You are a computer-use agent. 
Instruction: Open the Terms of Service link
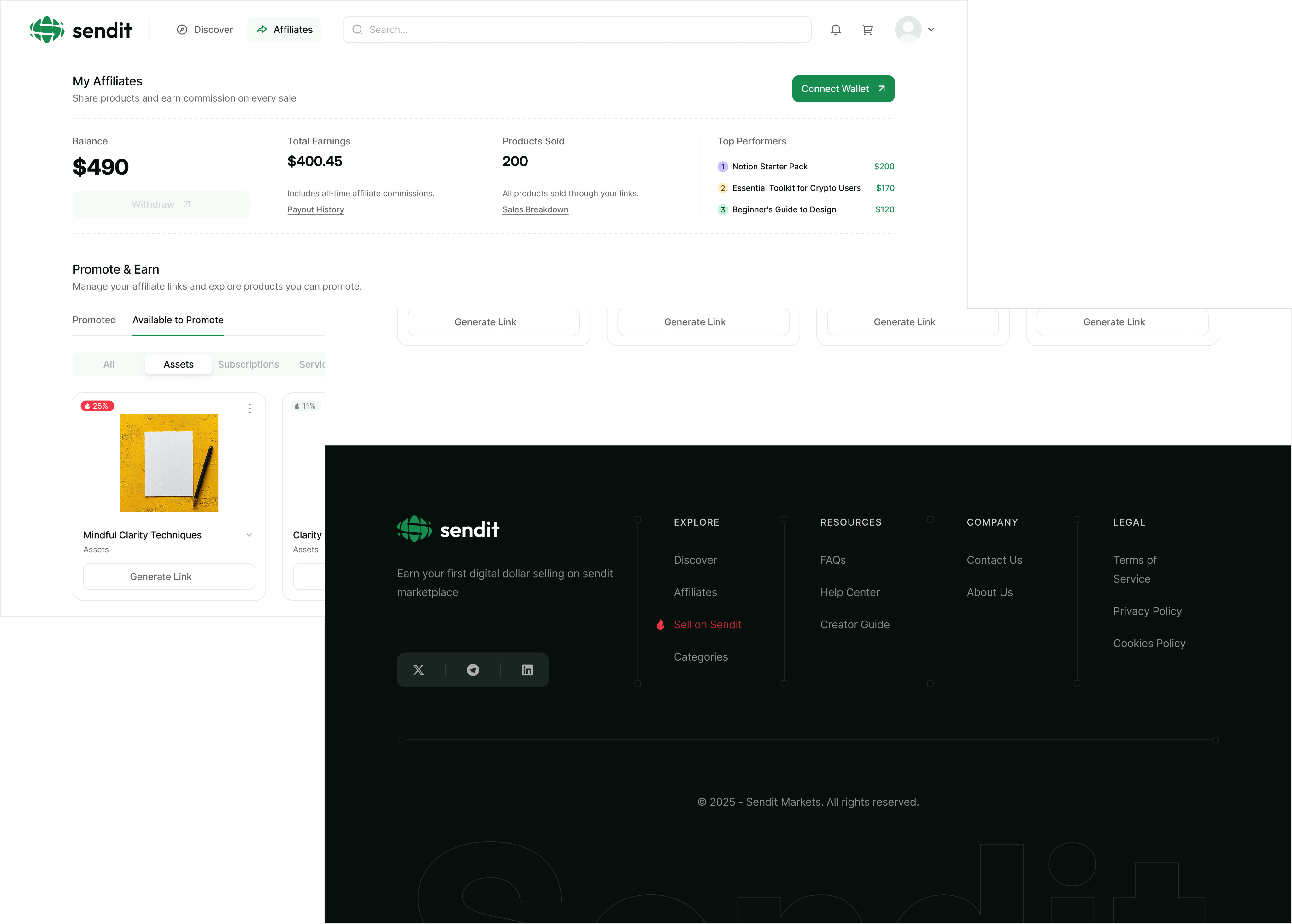point(1135,569)
